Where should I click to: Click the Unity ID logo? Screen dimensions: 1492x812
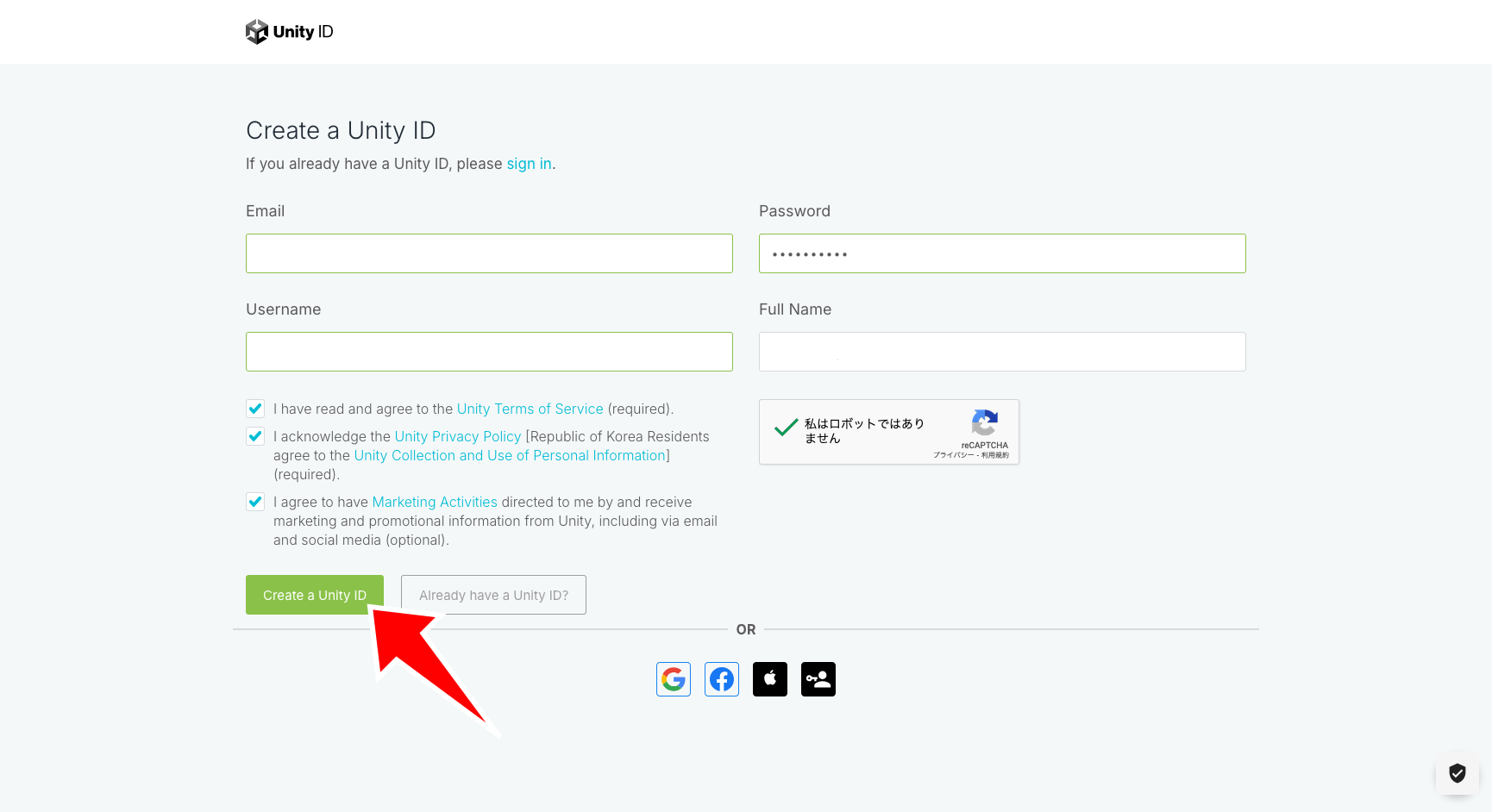coord(289,32)
